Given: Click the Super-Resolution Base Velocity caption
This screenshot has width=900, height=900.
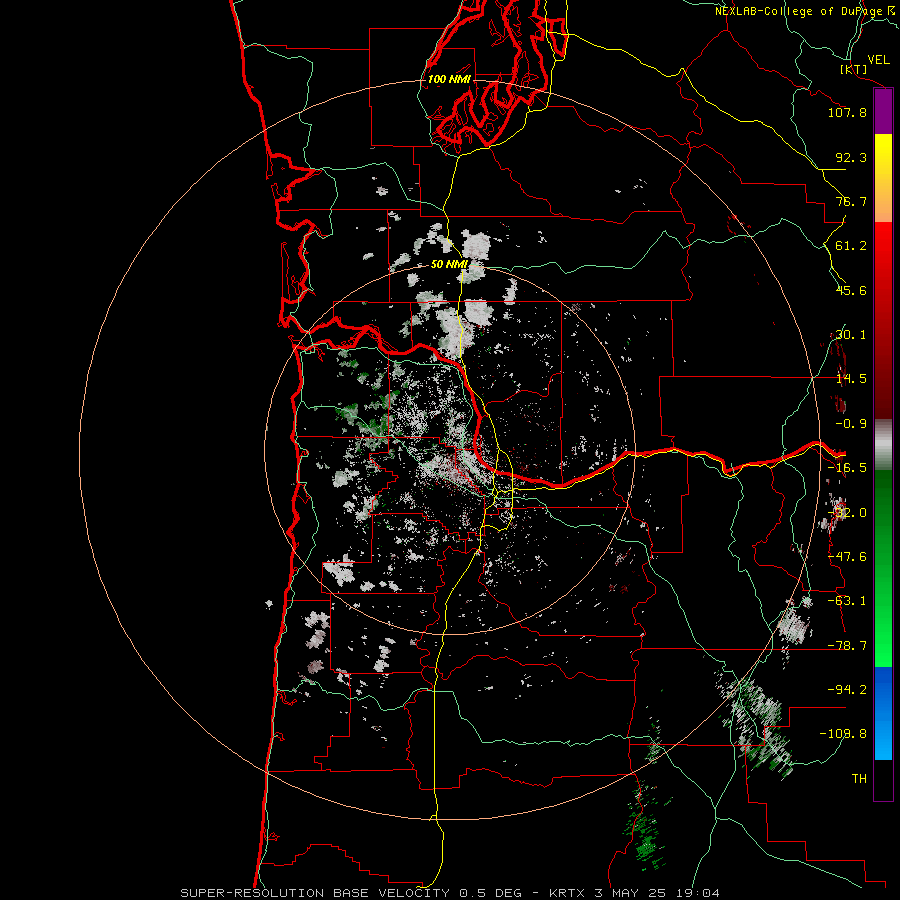Looking at the screenshot, I should pyautogui.click(x=449, y=893).
